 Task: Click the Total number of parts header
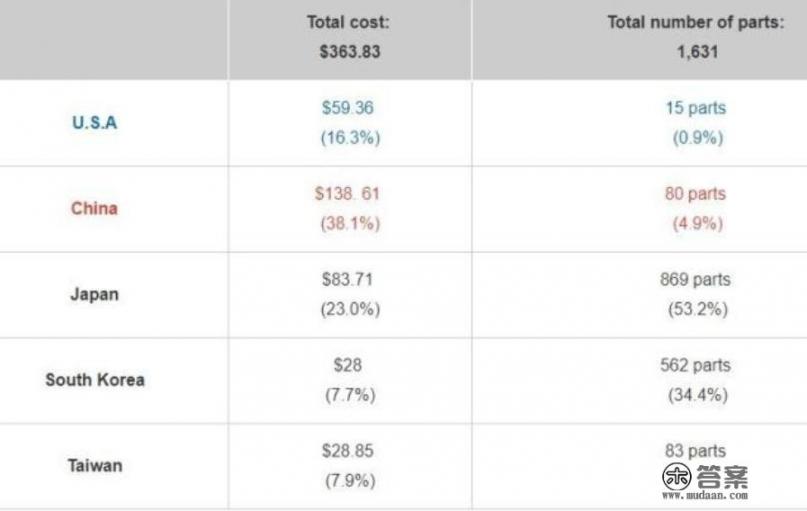[x=696, y=37]
